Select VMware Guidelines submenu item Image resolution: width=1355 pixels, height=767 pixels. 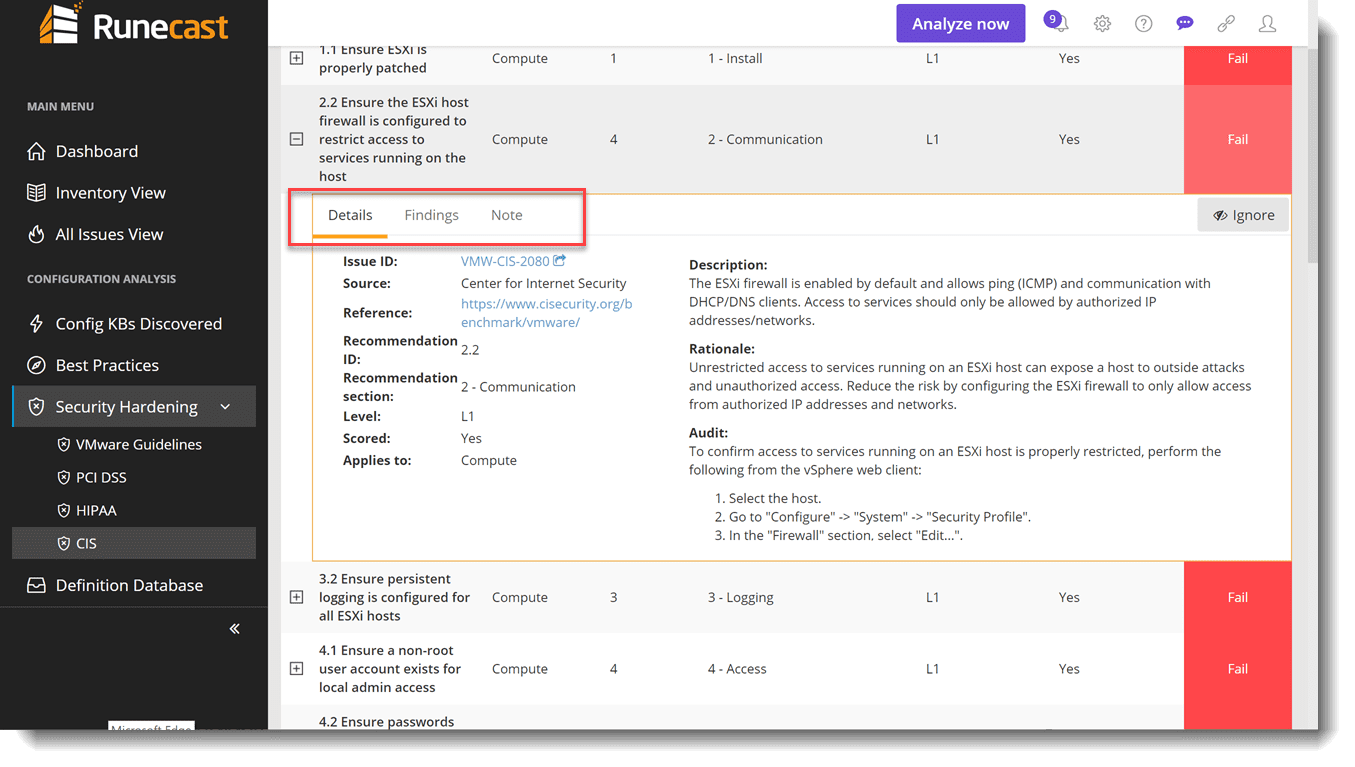tap(138, 444)
